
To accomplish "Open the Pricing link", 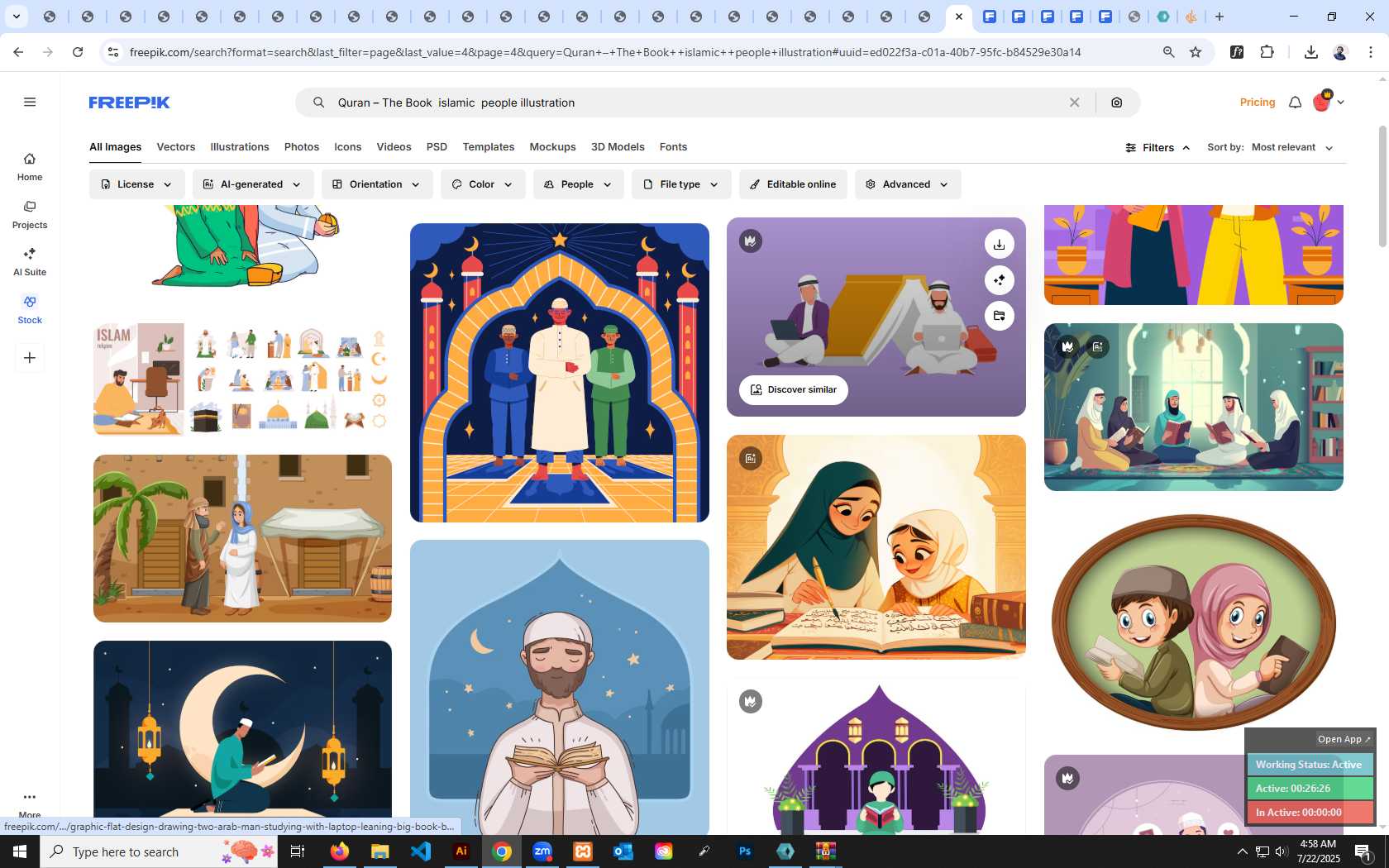I will (x=1258, y=103).
